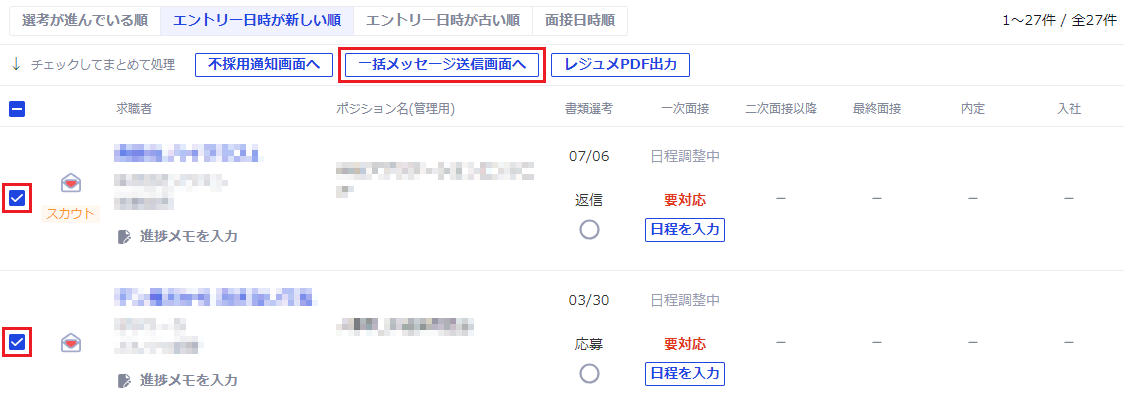Uncheck the first applicant's checkbox
Image resolution: width=1124 pixels, height=413 pixels.
pos(17,198)
